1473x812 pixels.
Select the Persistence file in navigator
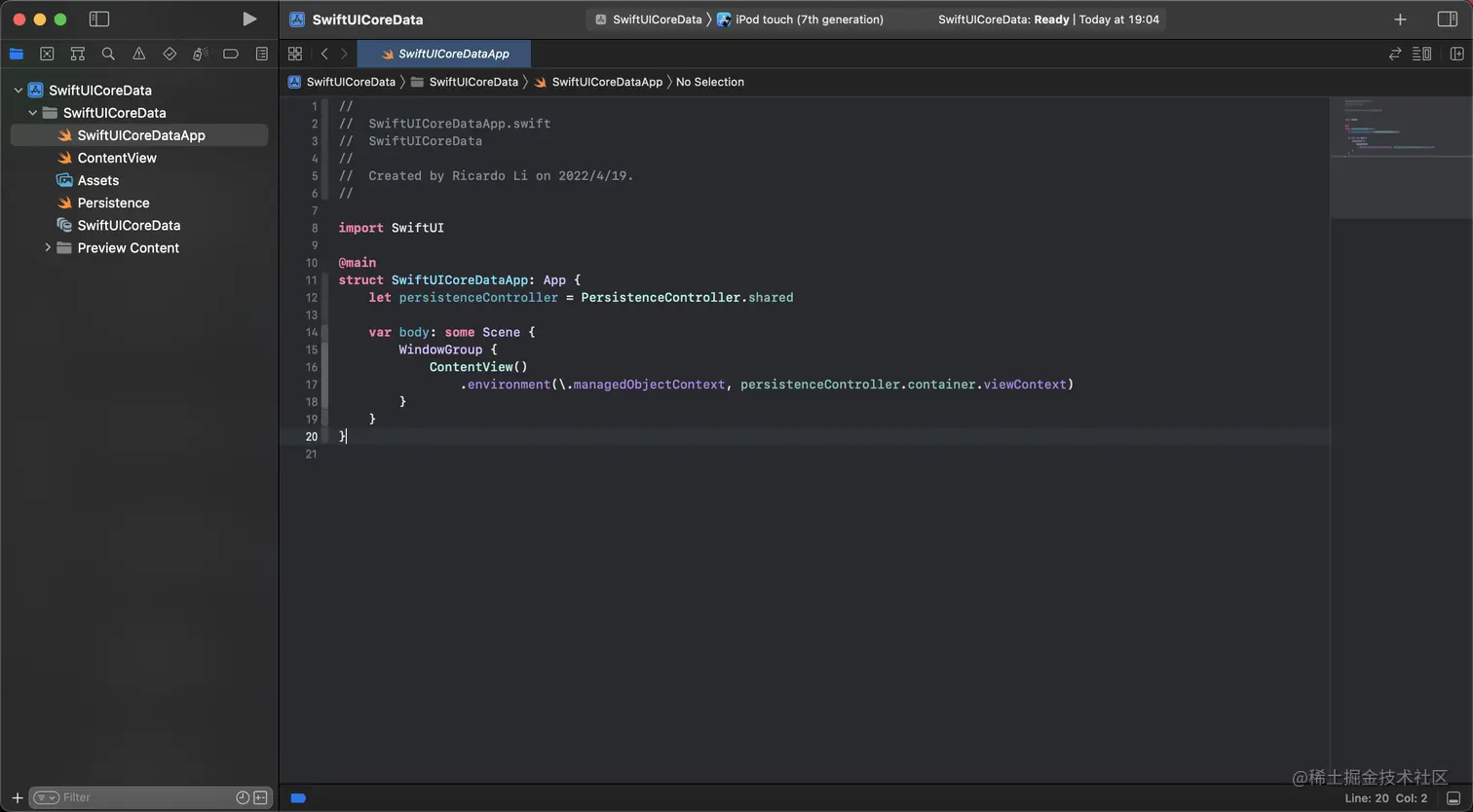113,203
